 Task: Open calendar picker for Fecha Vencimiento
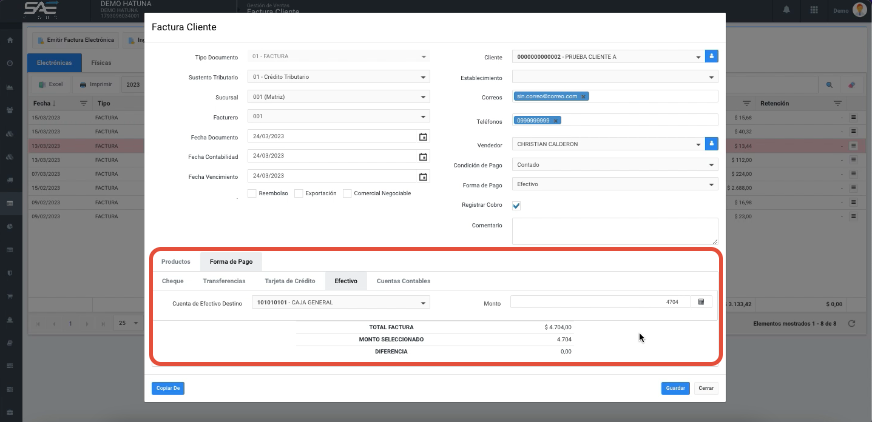[x=423, y=177]
